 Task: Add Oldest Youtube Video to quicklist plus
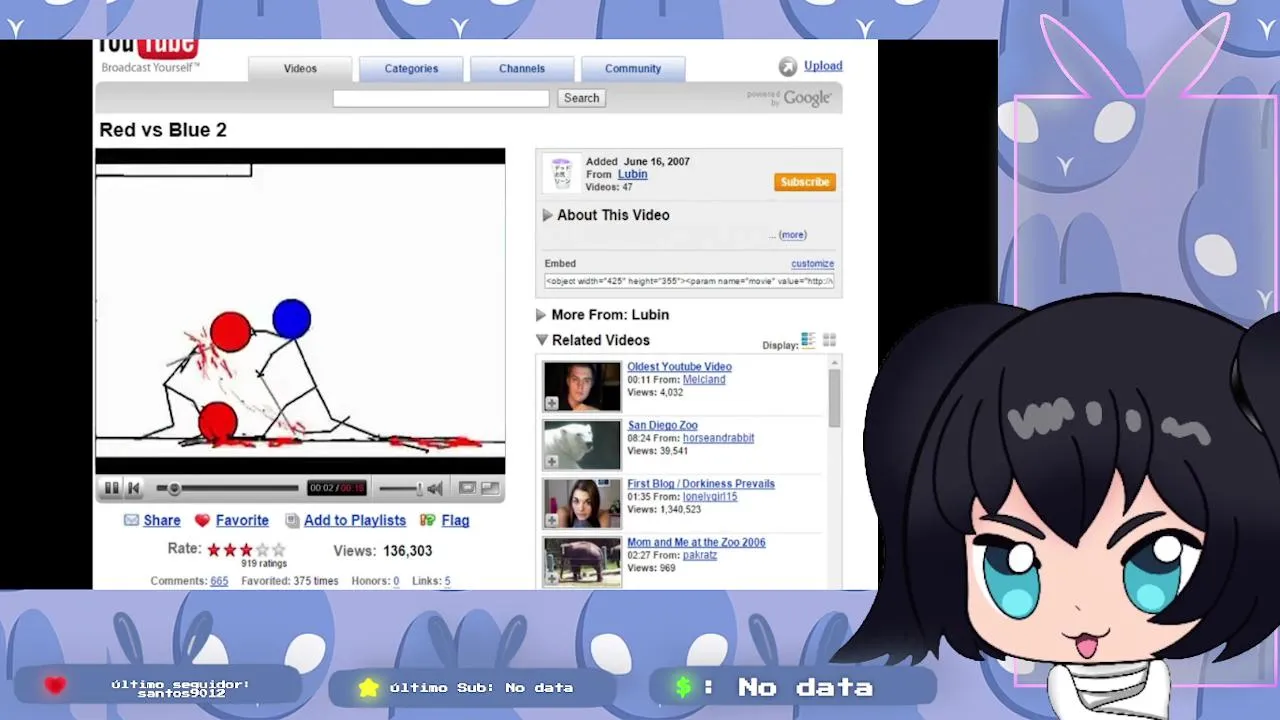tap(551, 403)
